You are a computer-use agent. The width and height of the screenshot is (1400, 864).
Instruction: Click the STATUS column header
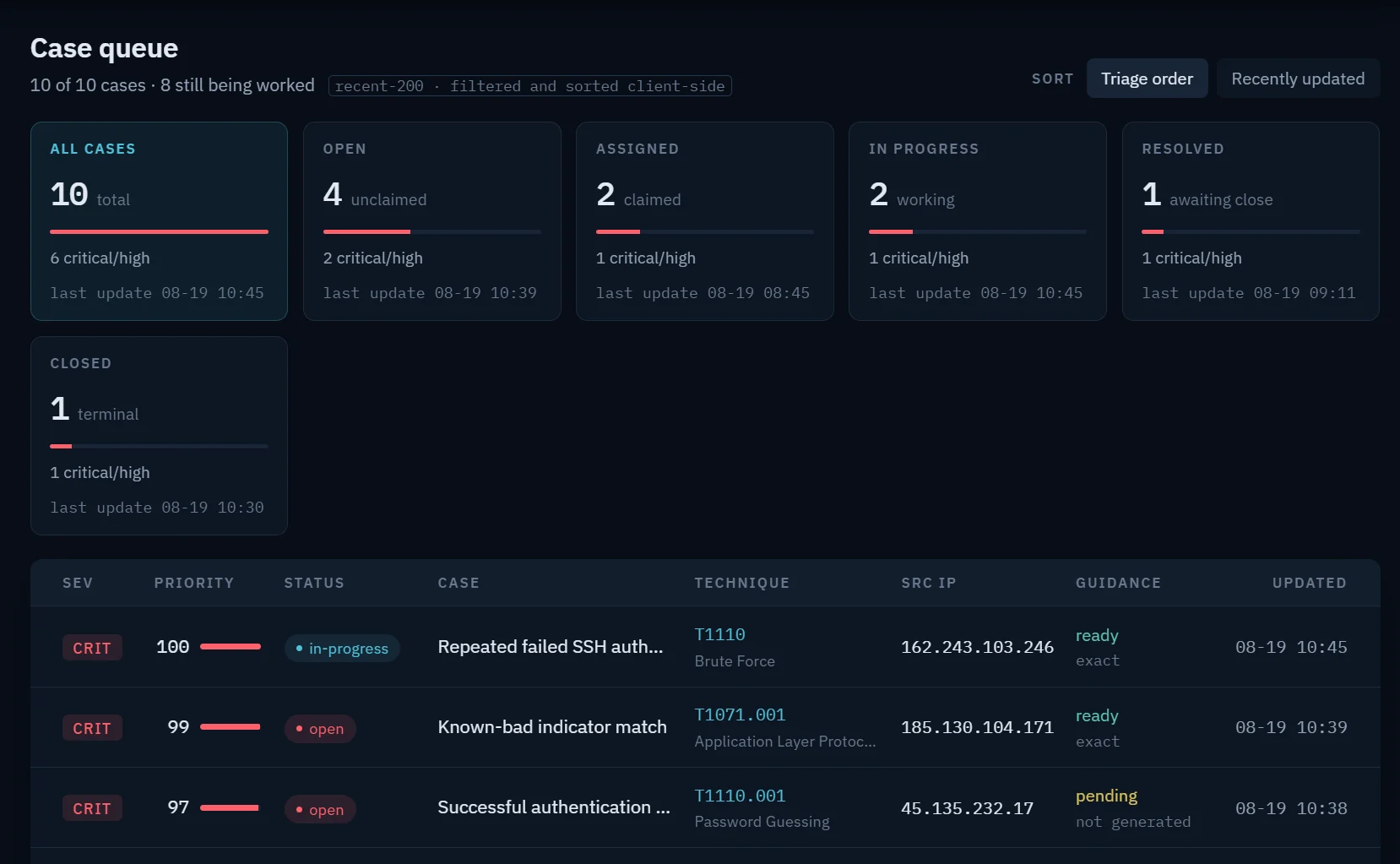coord(314,583)
